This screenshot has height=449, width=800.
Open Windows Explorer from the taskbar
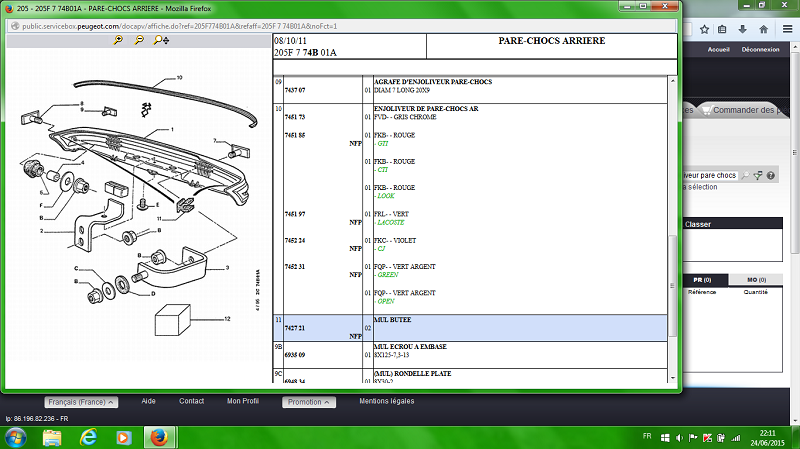tap(52, 438)
